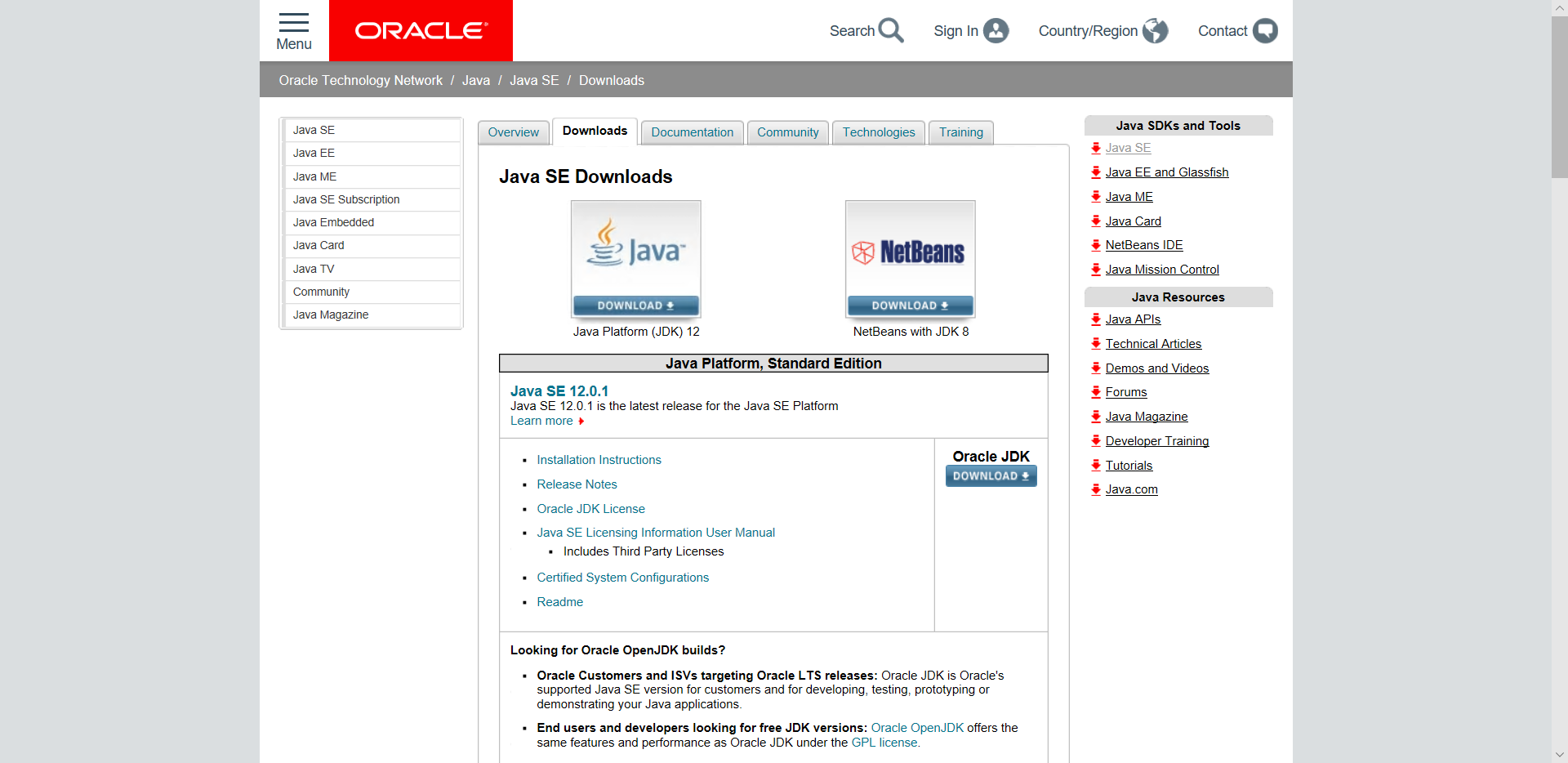Click the scrollbar up arrow
Viewport: 1568px width, 763px height.
tap(1560, 7)
